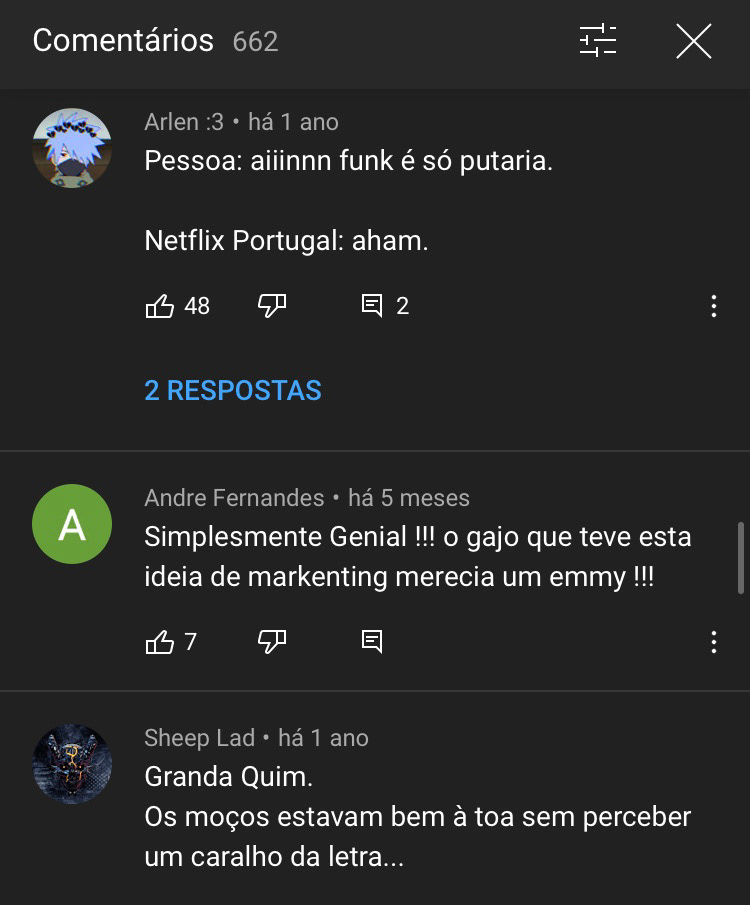Screen dimensions: 750x905
Task: Click the Sheep Lad username
Action: coord(199,738)
